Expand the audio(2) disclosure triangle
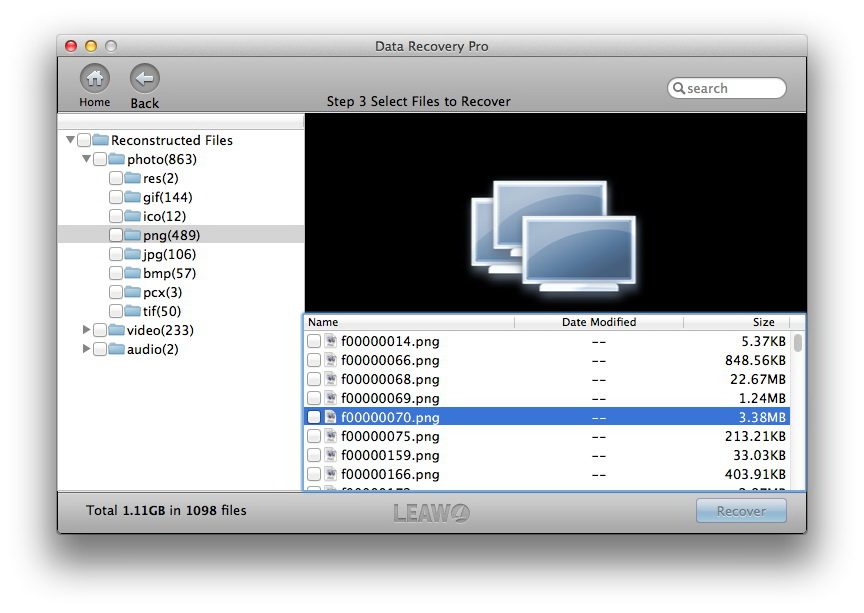Viewport: 864px width, 613px height. tap(86, 348)
